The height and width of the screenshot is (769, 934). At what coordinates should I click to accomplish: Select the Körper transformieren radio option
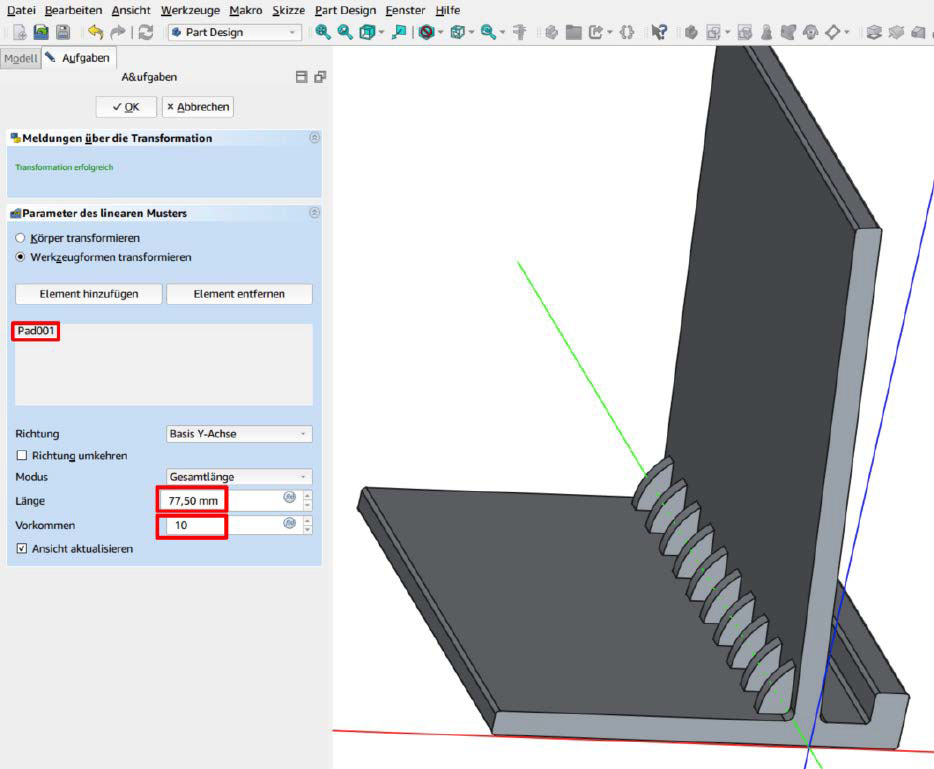click(x=21, y=238)
